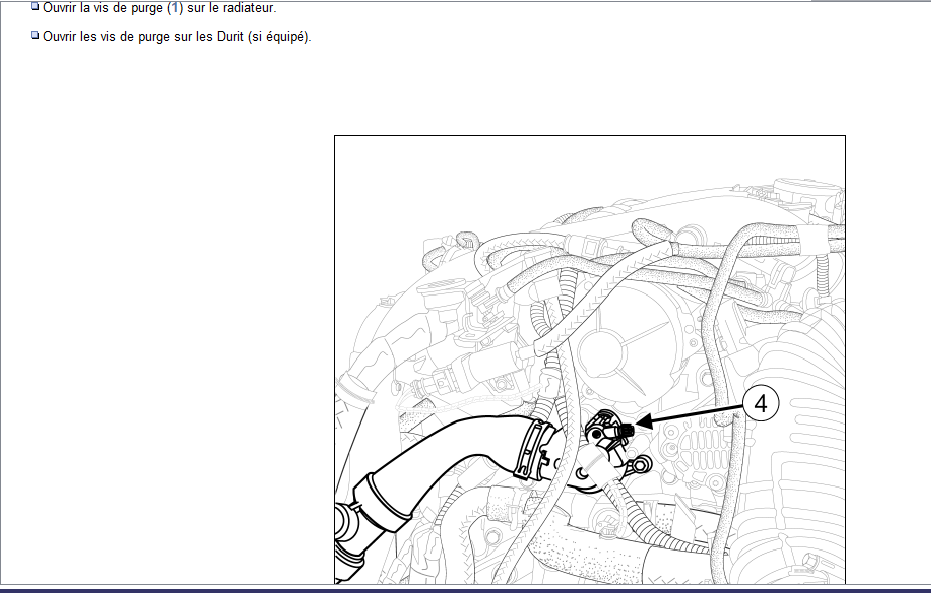Click "Ouvrir" at the start of the first line
The height and width of the screenshot is (593, 931).
pos(61,8)
